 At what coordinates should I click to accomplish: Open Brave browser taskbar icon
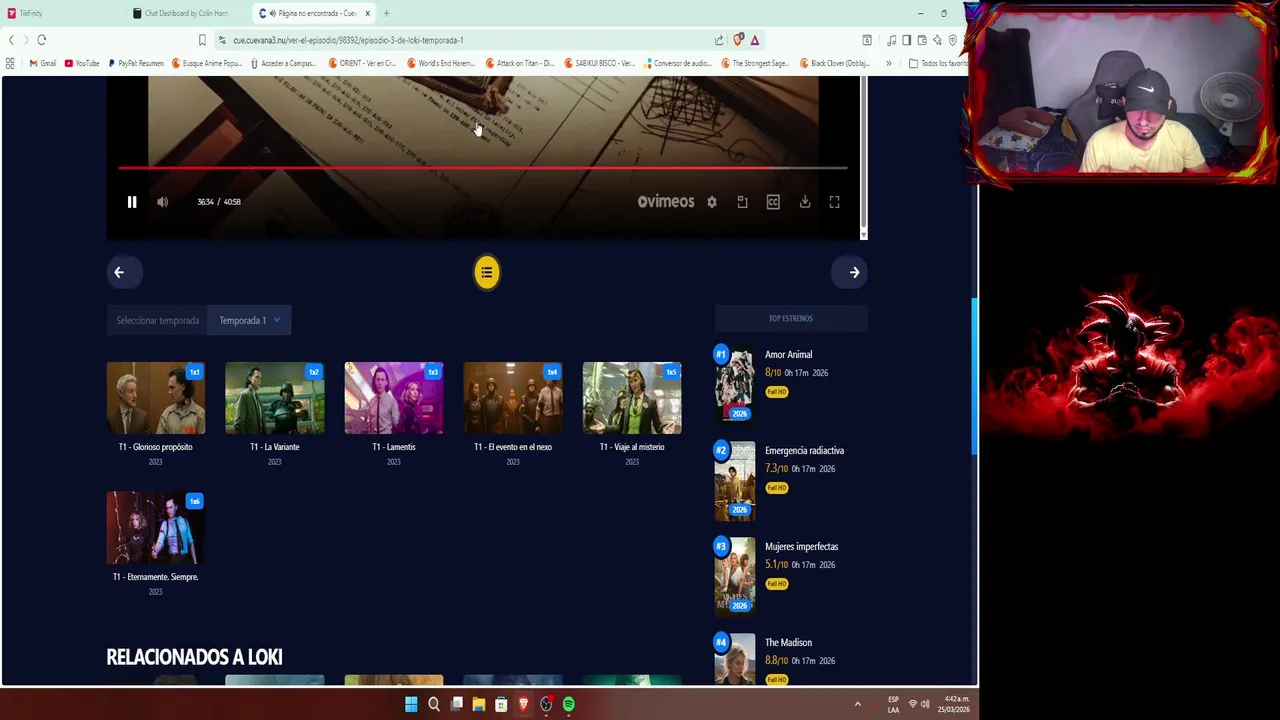pyautogui.click(x=523, y=705)
